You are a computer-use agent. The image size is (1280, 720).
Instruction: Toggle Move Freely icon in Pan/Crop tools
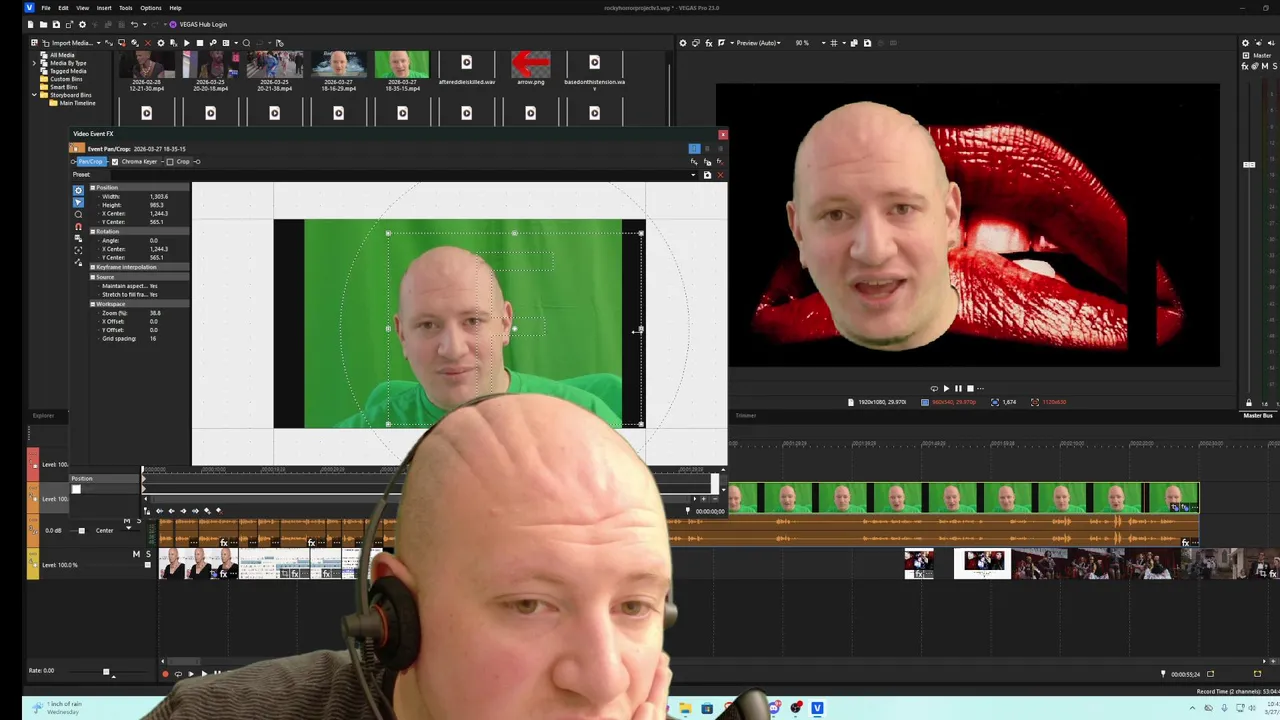pos(79,262)
